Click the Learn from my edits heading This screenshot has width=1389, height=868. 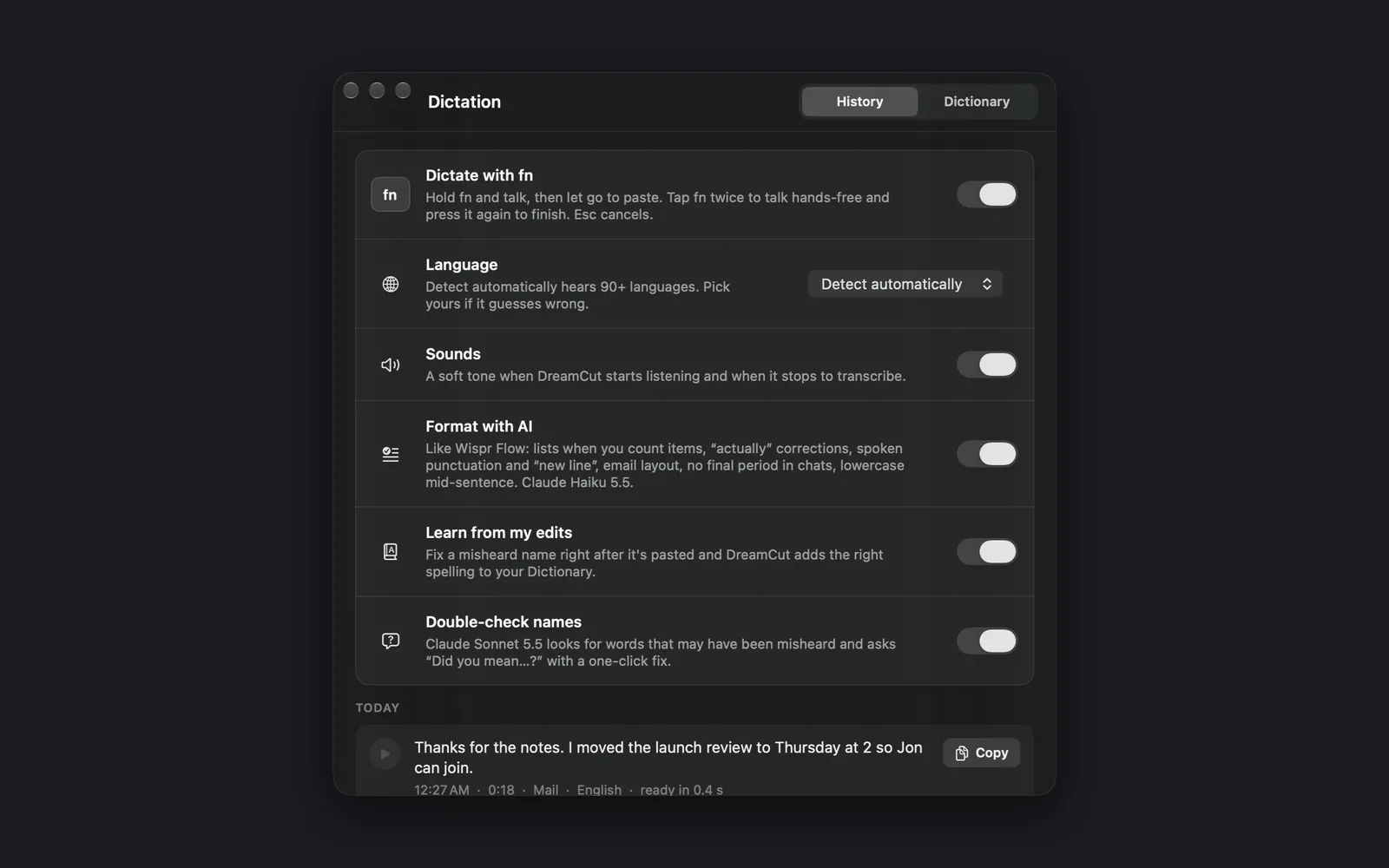click(x=499, y=533)
